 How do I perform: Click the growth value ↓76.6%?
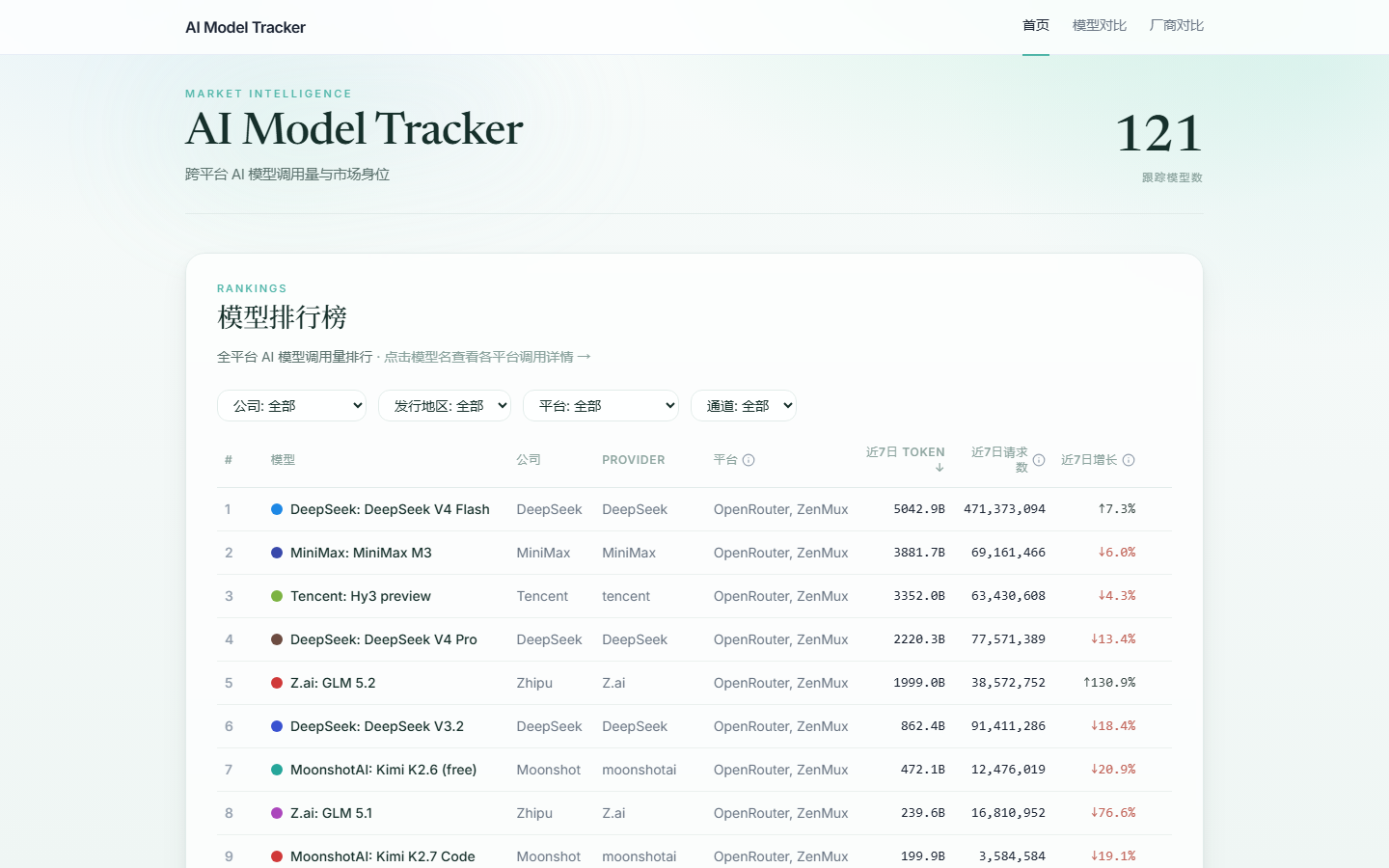(1113, 813)
